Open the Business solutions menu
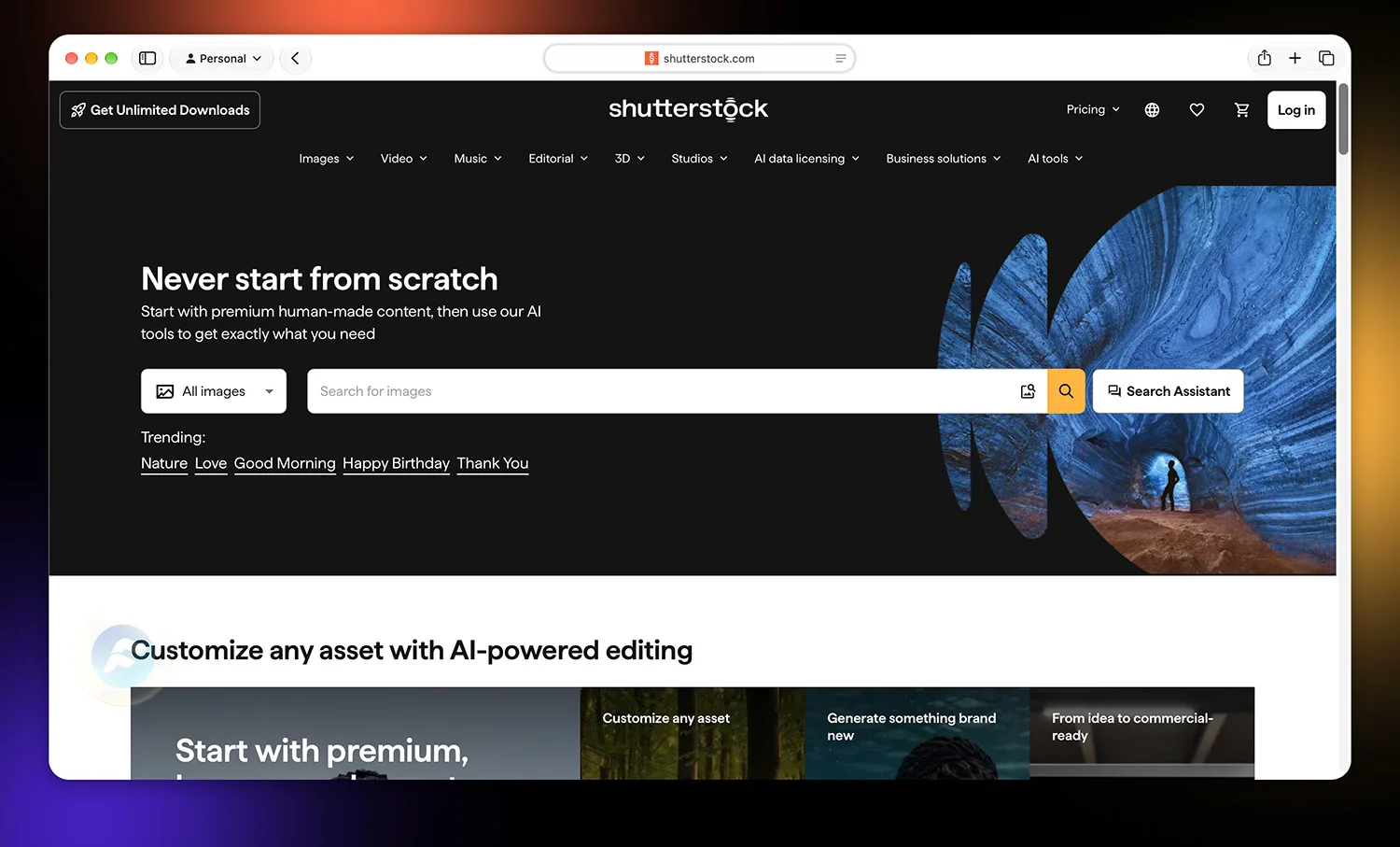Viewport: 1400px width, 847px height. pos(943,159)
